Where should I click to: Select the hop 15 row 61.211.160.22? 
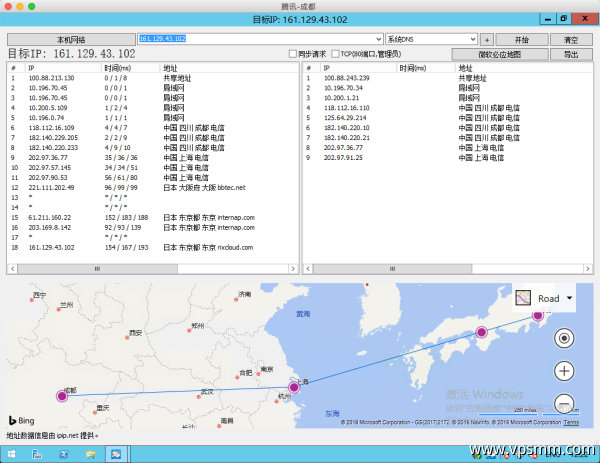pos(153,217)
